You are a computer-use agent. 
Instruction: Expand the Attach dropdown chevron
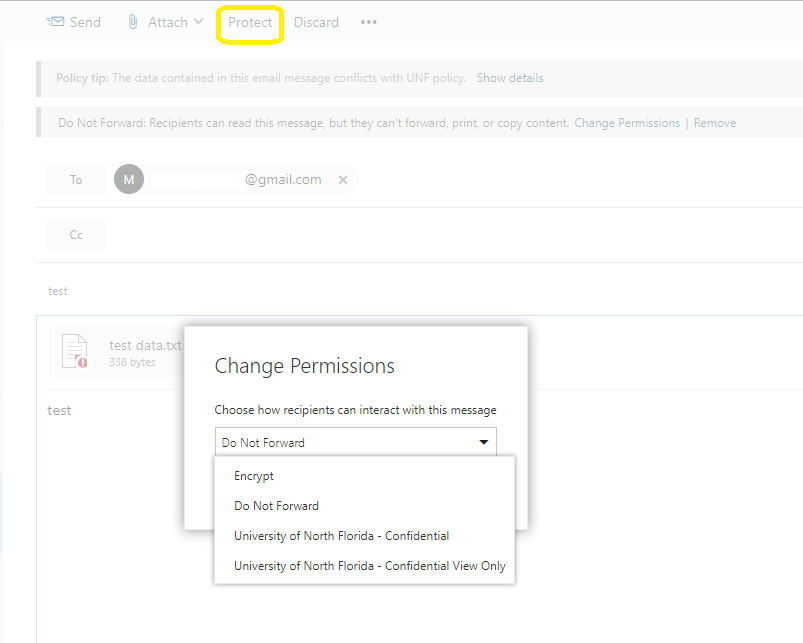pyautogui.click(x=199, y=22)
